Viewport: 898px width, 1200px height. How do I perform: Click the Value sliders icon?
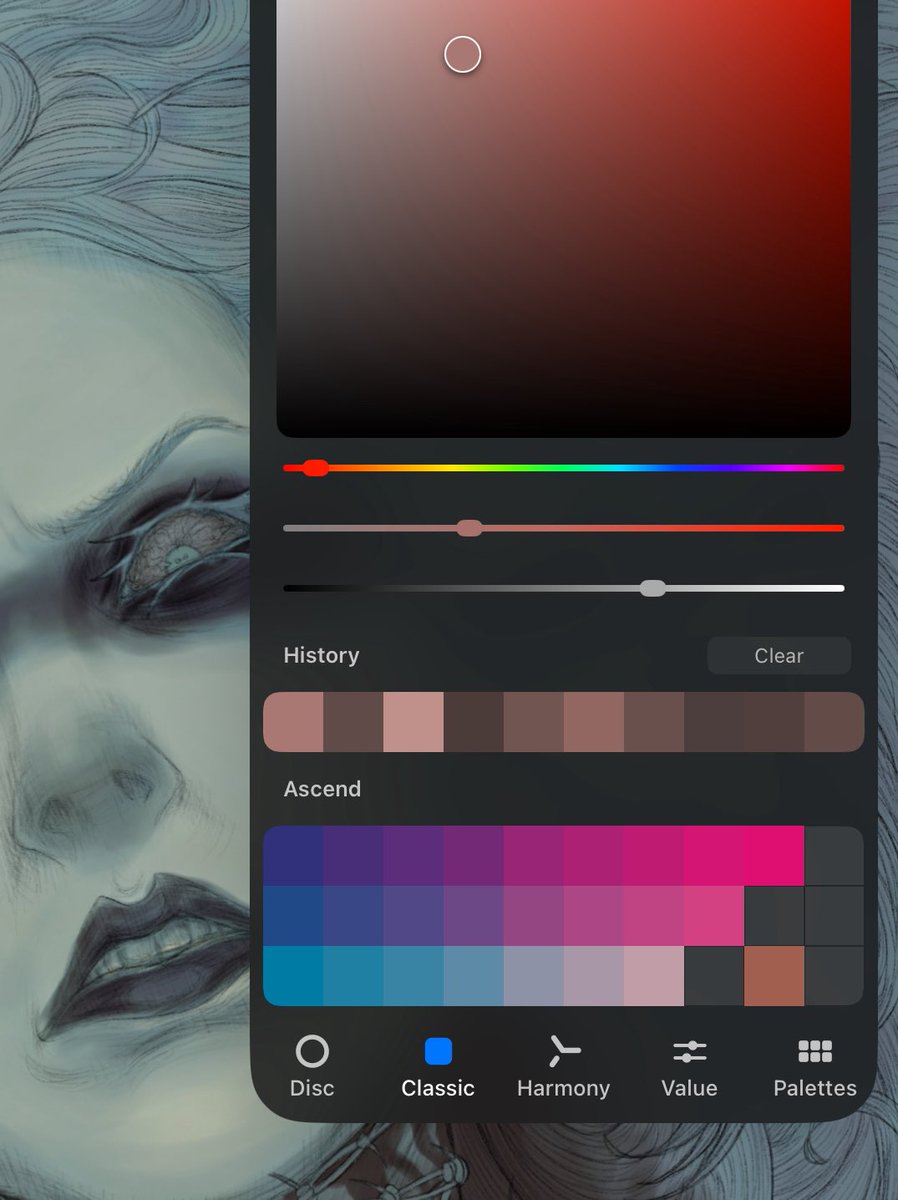tap(689, 1050)
